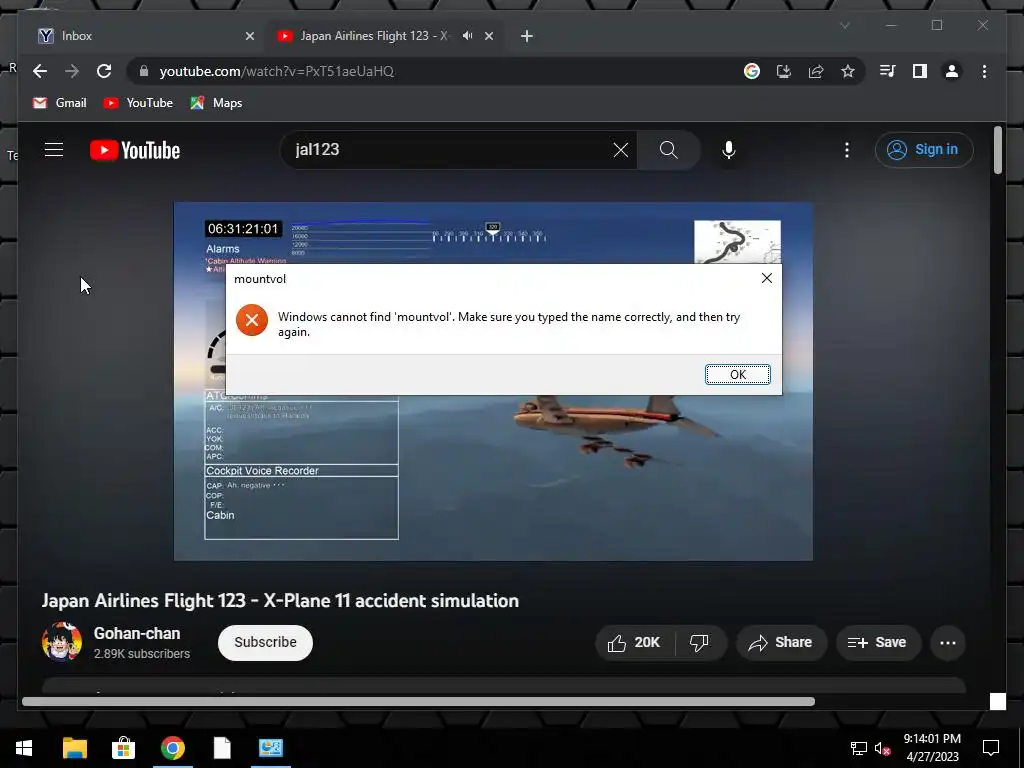Open Gohan-chan channel avatar
Screen dimensions: 1024x768
click(x=62, y=642)
